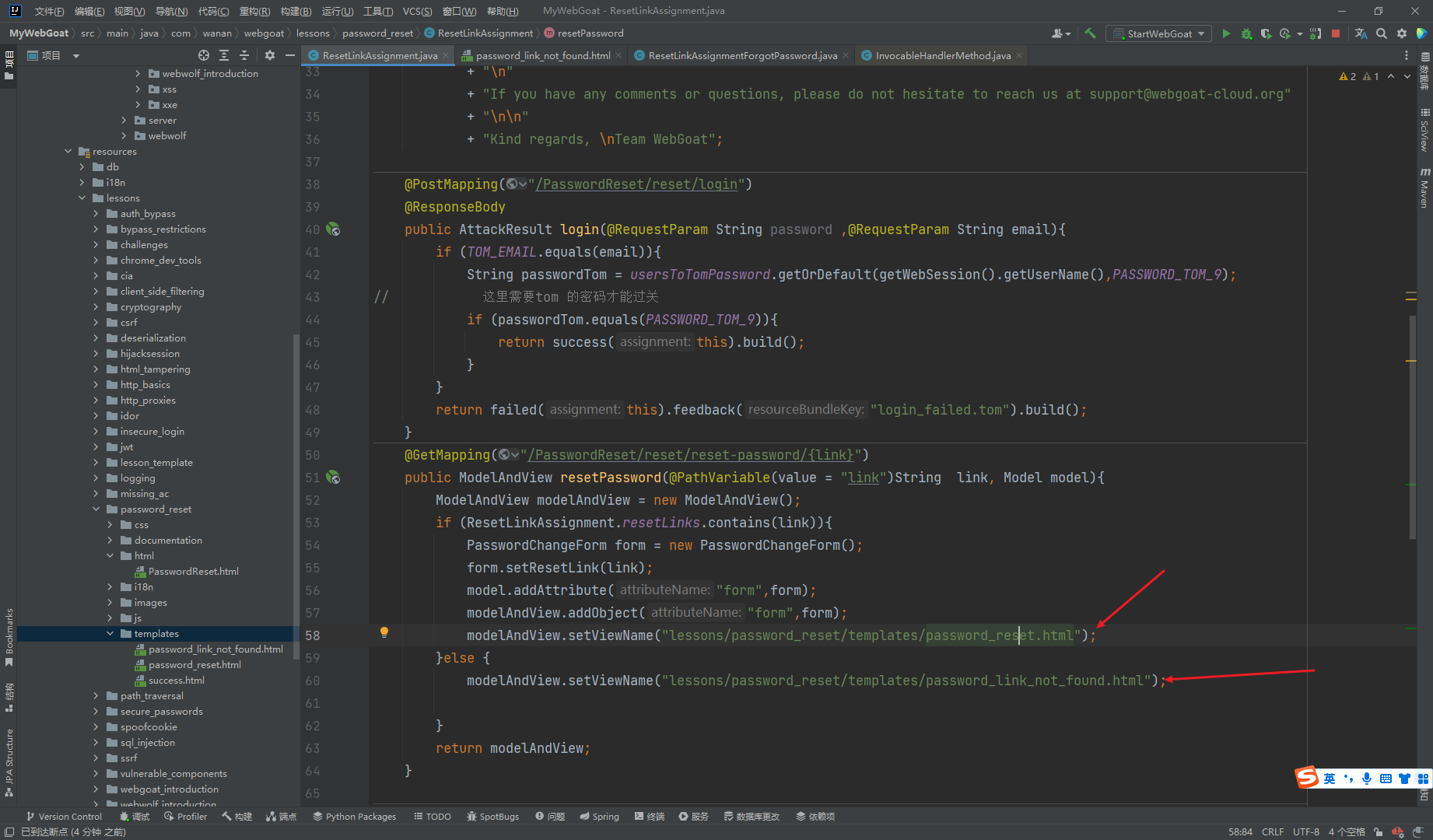Screen dimensions: 1433x840
Task: Close the ResetLinkAssignment.java tab
Action: (446, 55)
